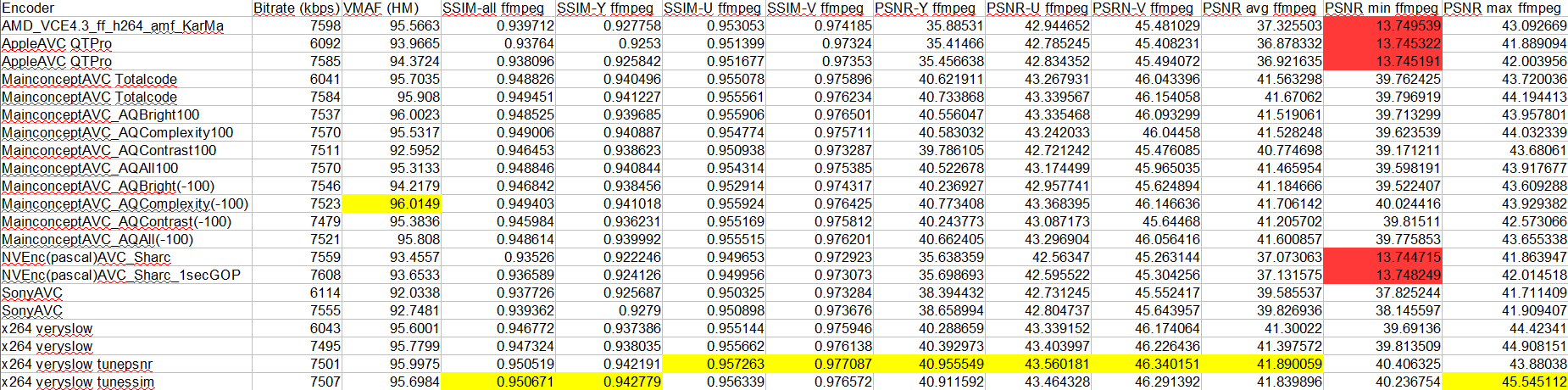Select the SonyAVC cell with bitrate 6114
Viewport: 1568px width, 390px height.
click(126, 293)
